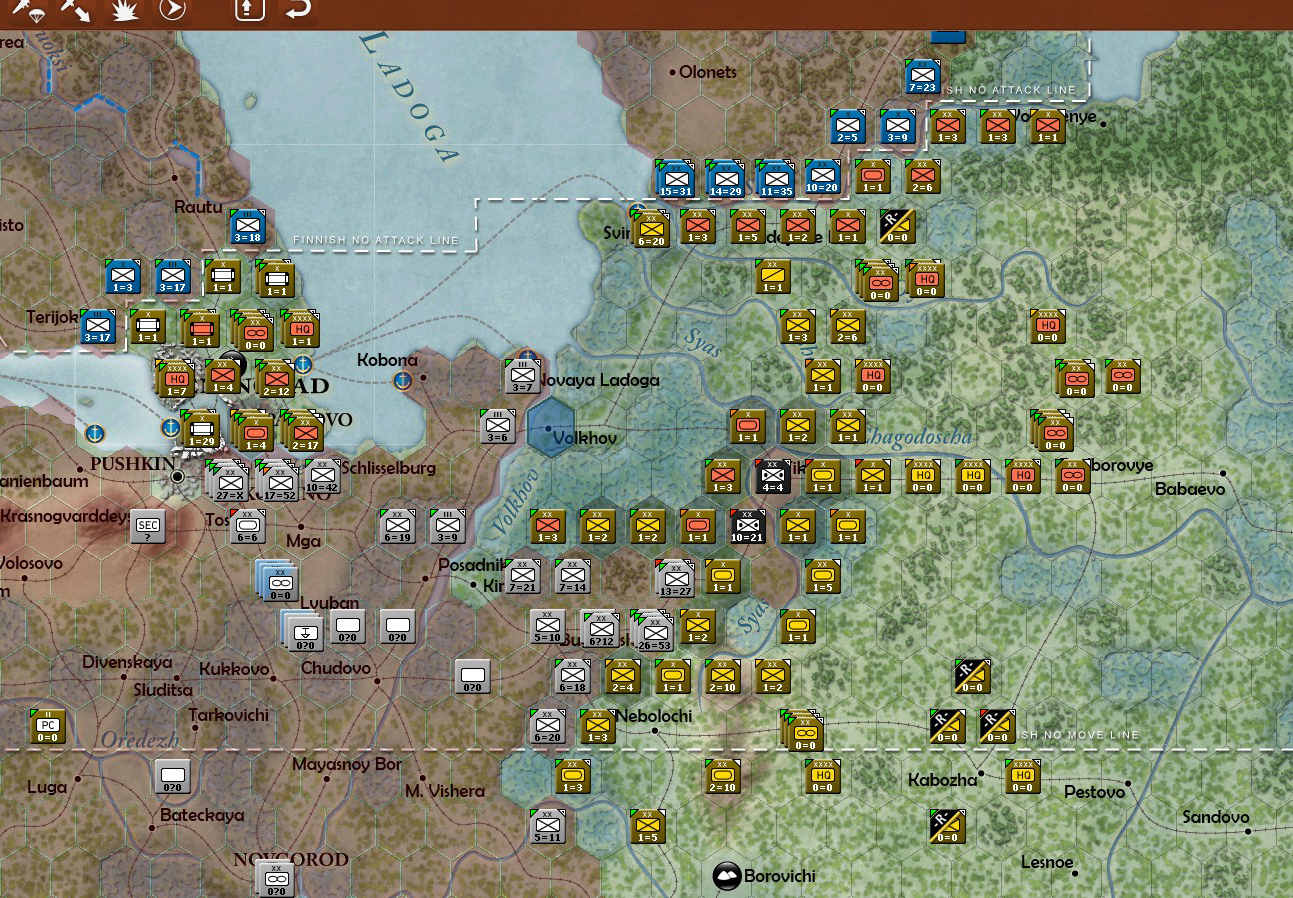Select the German stack marked 26=53
Image resolution: width=1293 pixels, height=898 pixels.
[654, 630]
